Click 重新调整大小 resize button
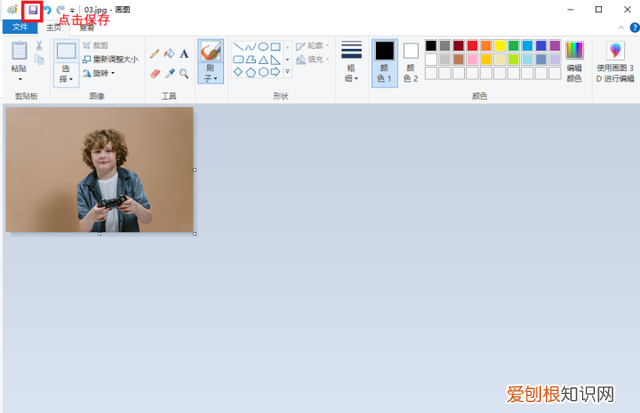The height and width of the screenshot is (413, 640). tap(109, 59)
